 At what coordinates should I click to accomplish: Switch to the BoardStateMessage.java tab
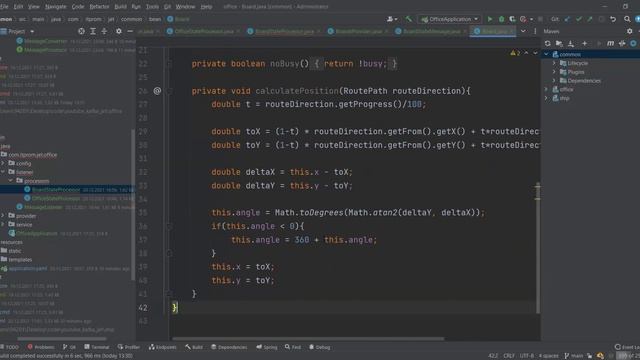(431, 31)
